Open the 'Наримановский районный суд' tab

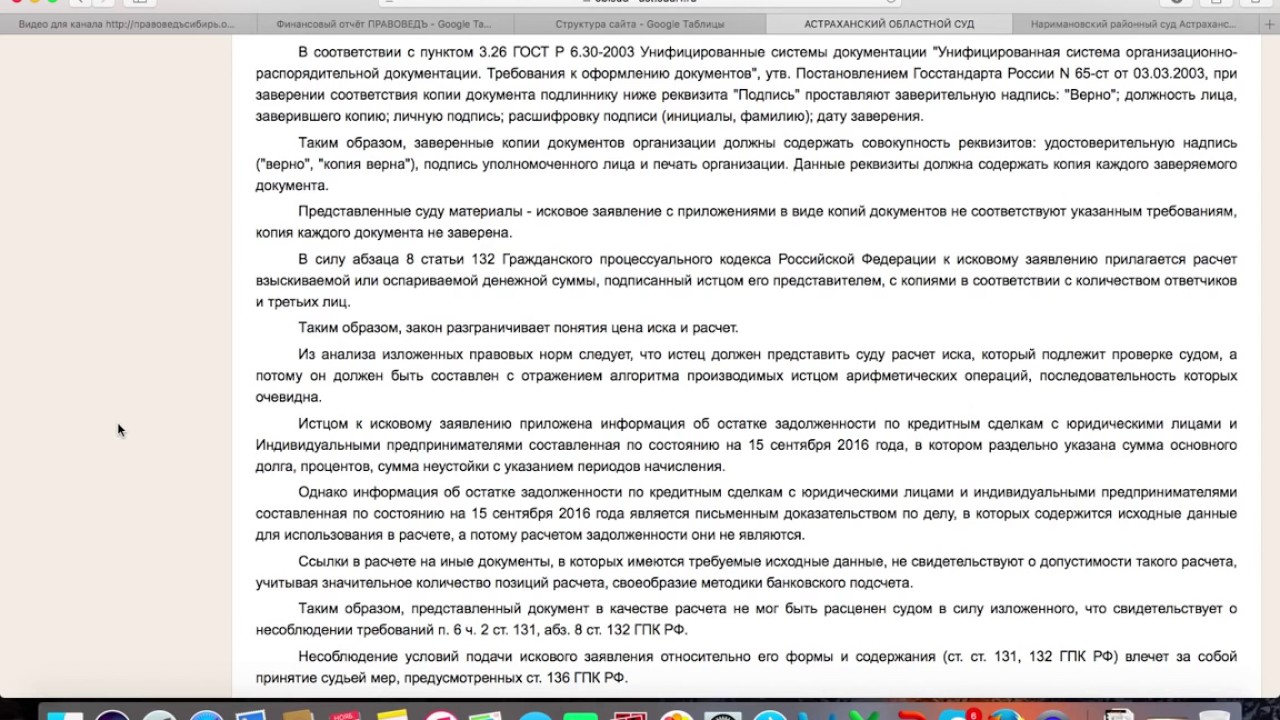click(x=1133, y=24)
